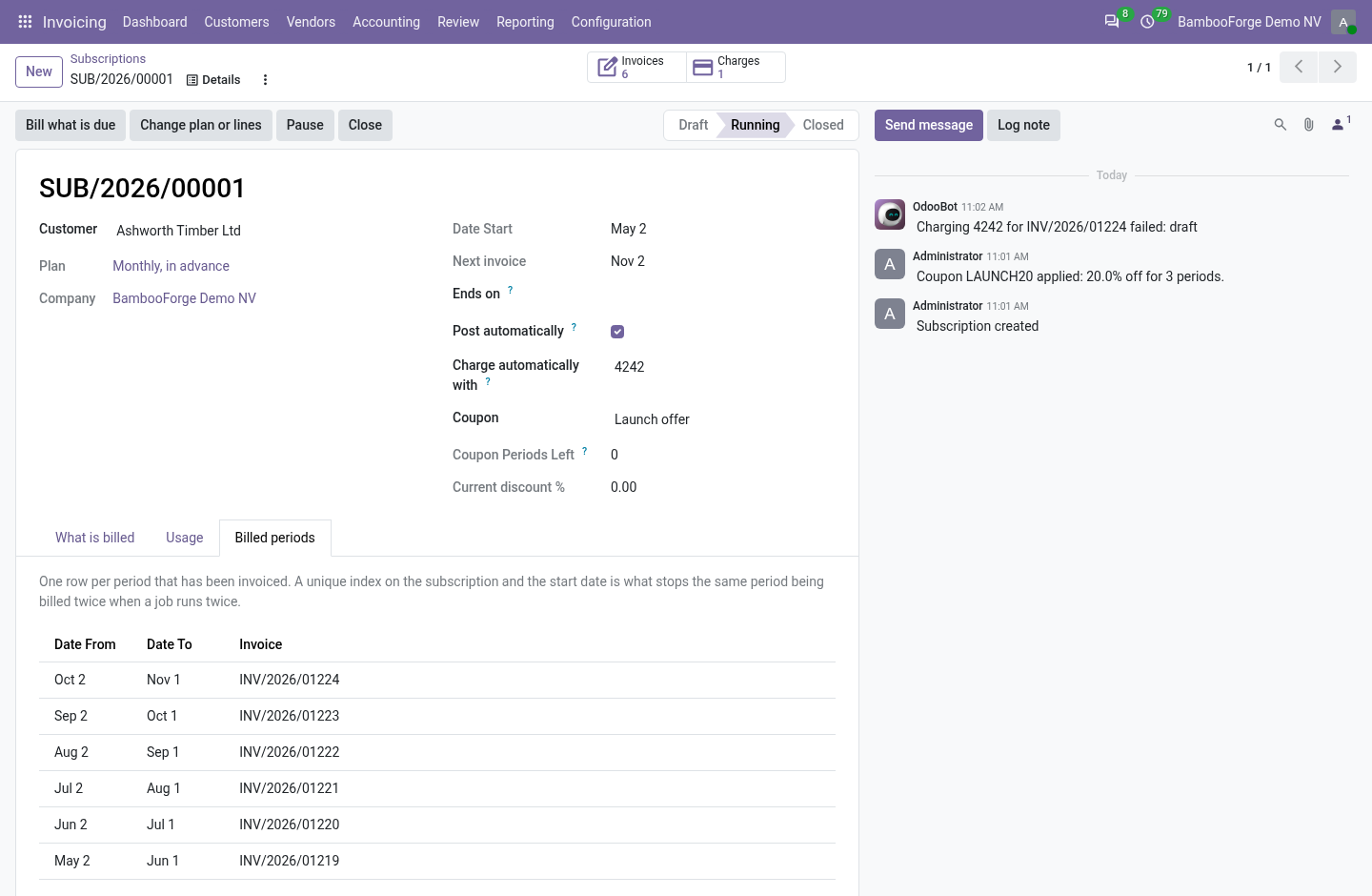The height and width of the screenshot is (896, 1372).
Task: Click Change plan or lines
Action: [201, 125]
